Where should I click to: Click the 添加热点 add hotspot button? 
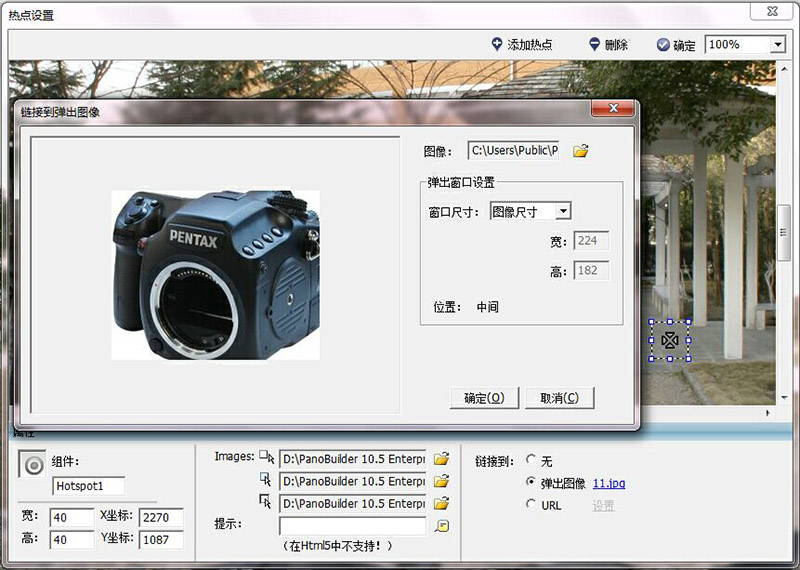[521, 45]
